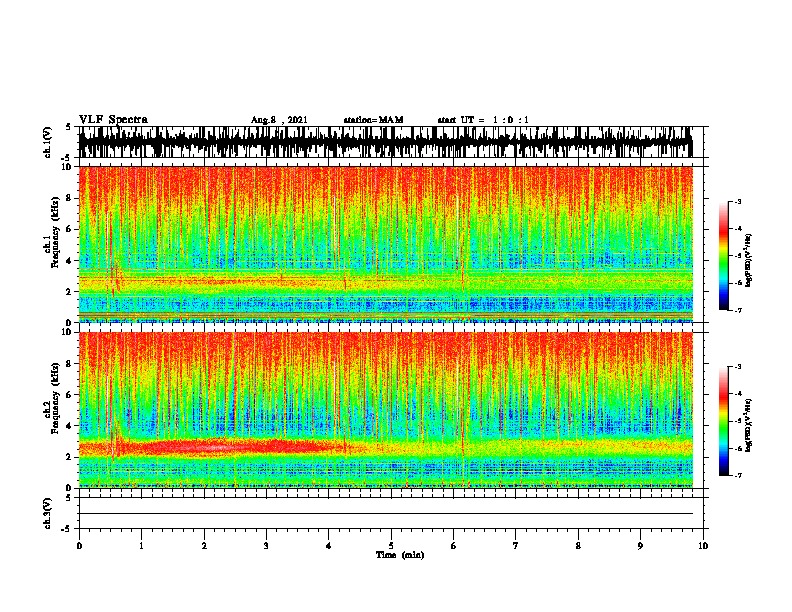
Task: Select the ch.3(V) axis label
Action: tap(47, 513)
